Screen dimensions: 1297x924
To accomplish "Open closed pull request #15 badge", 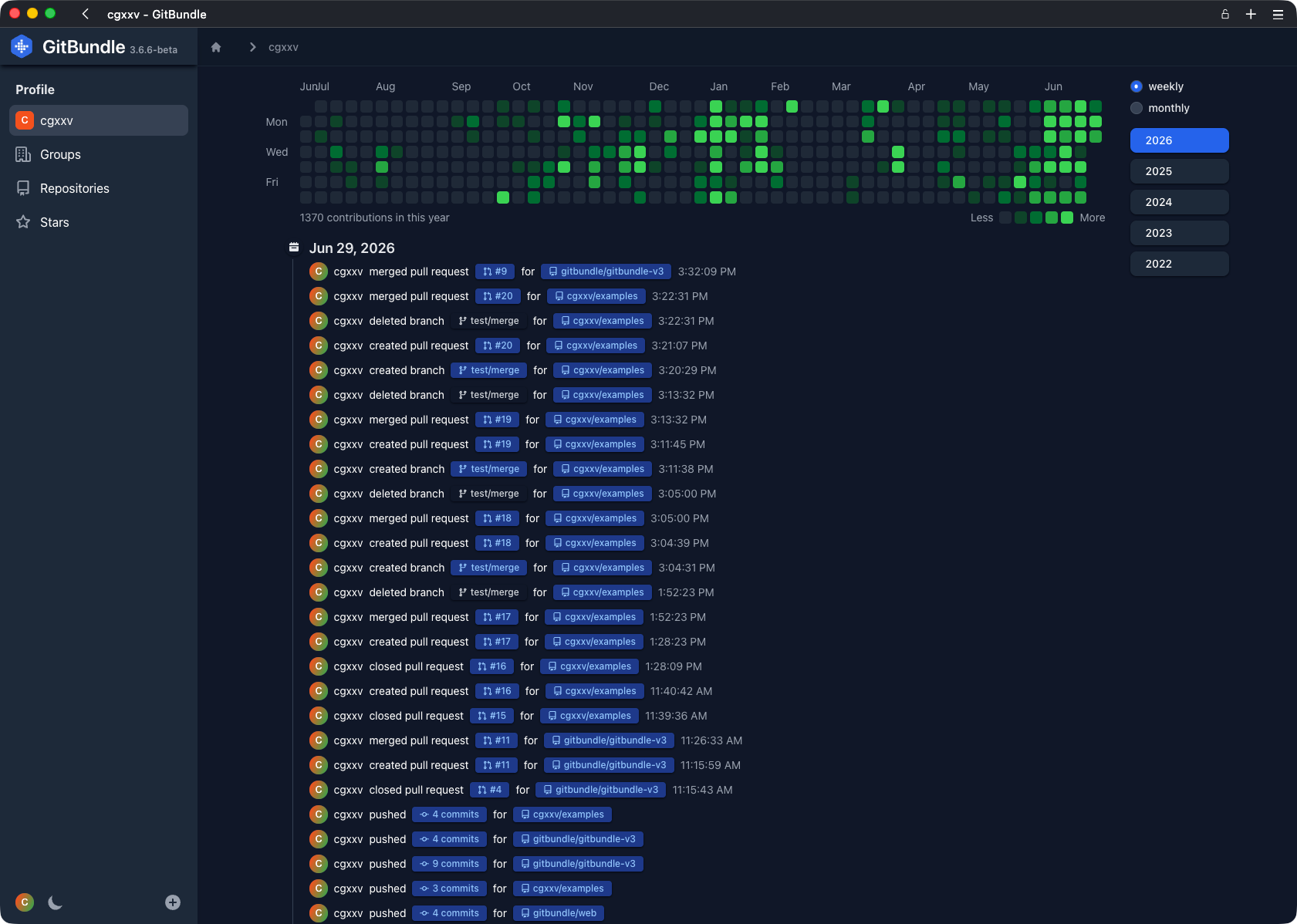I will point(492,716).
